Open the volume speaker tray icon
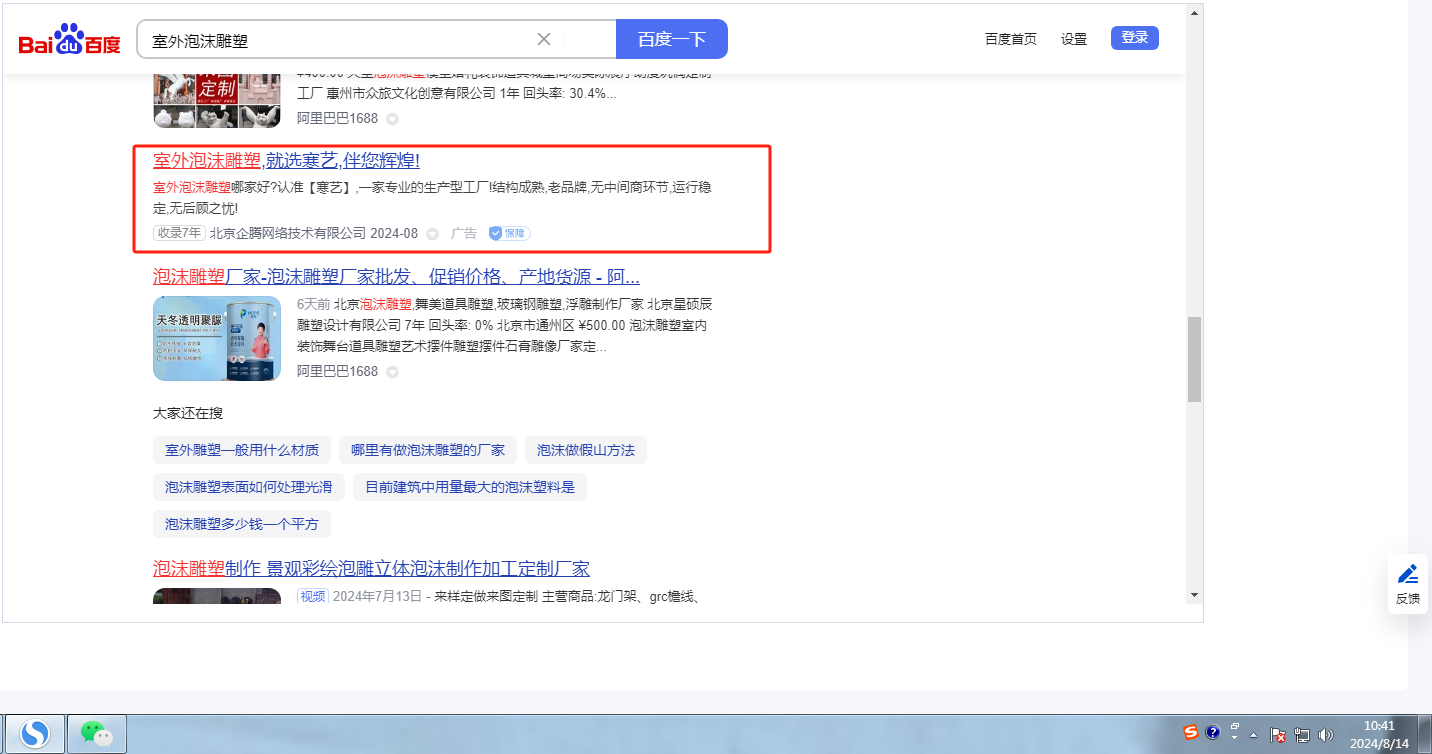Screen dimensions: 1432x754 click(1326, 735)
